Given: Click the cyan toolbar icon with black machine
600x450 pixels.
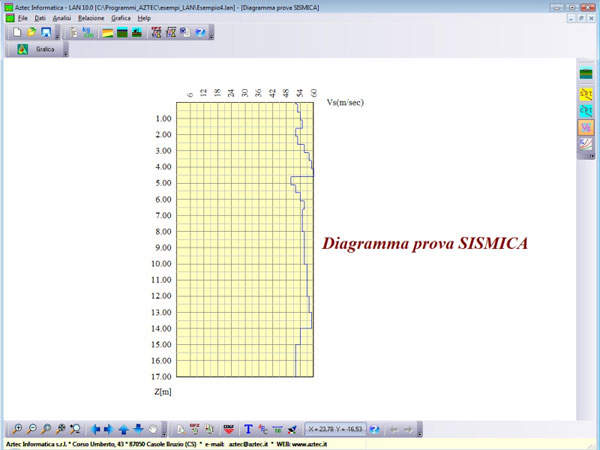Looking at the screenshot, I should click(x=137, y=33).
